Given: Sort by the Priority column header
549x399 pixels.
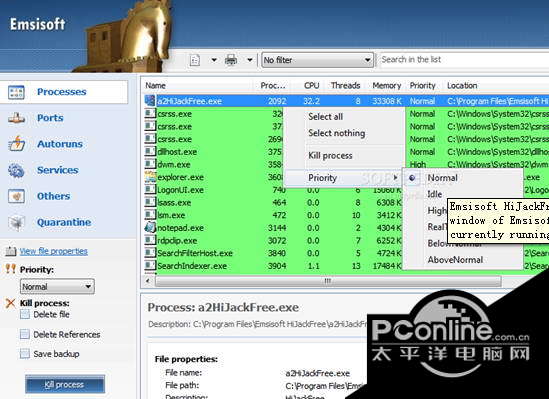Looking at the screenshot, I should tap(422, 85).
